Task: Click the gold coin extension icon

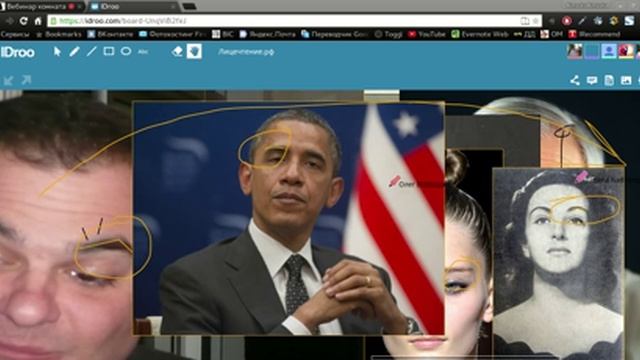Action: (x=613, y=20)
